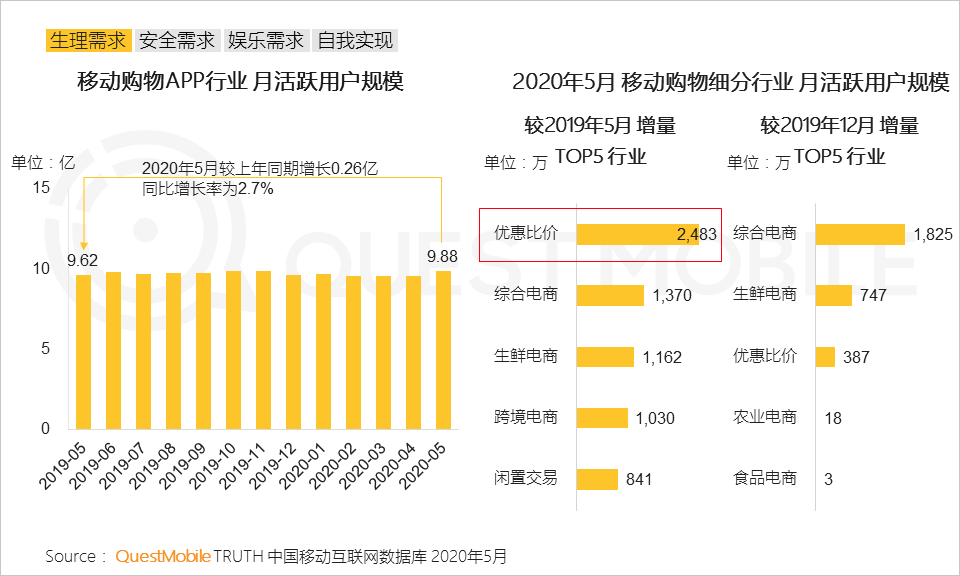
Task: Click the QuestMobile source link text
Action: pos(162,555)
